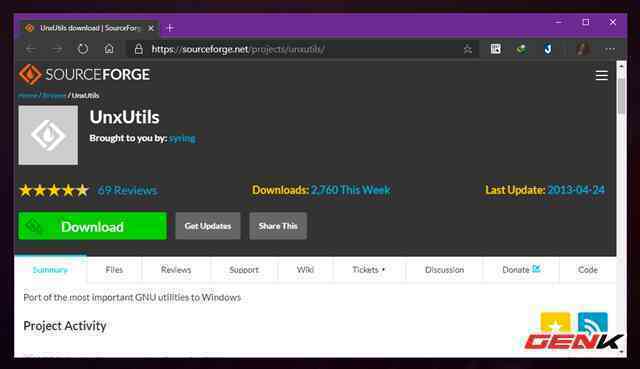Switch to the Files tab

click(114, 270)
